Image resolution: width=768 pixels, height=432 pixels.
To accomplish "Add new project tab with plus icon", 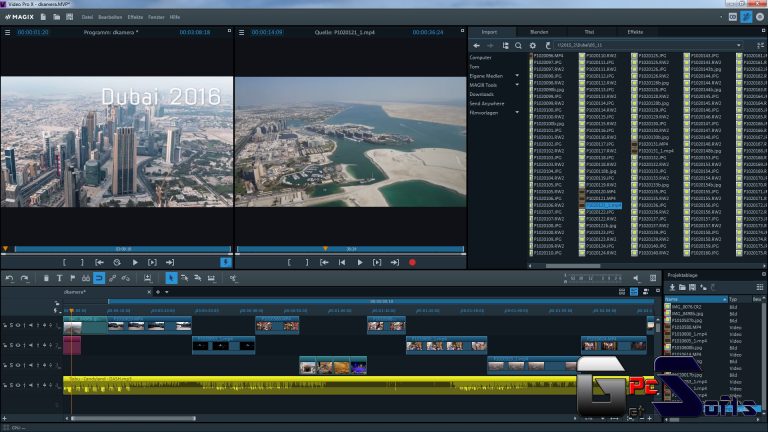I will (158, 292).
